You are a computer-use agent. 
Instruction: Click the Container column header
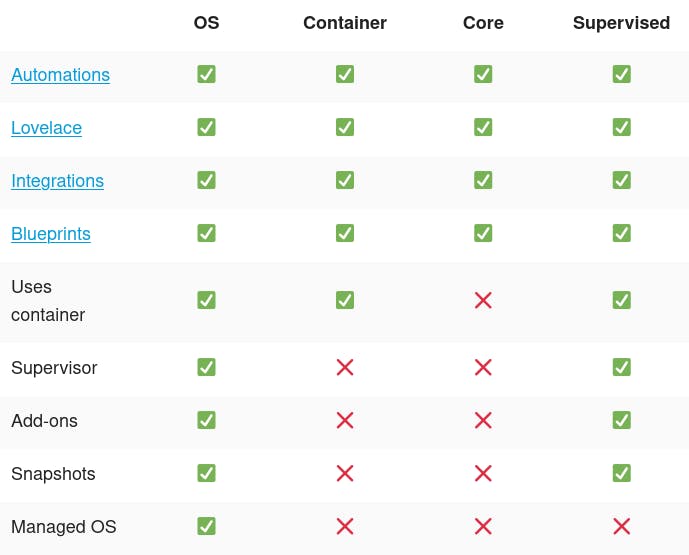click(x=345, y=23)
